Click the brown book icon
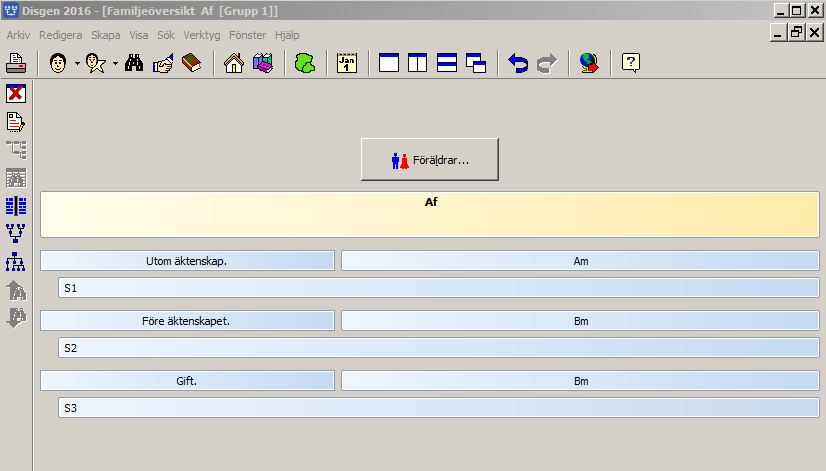The width and height of the screenshot is (826, 471). (191, 64)
